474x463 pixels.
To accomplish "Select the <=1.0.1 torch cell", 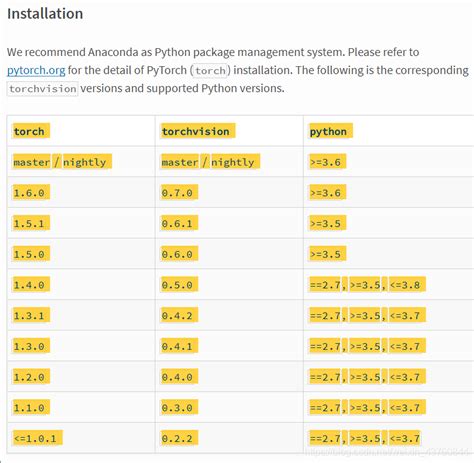I will (37, 438).
